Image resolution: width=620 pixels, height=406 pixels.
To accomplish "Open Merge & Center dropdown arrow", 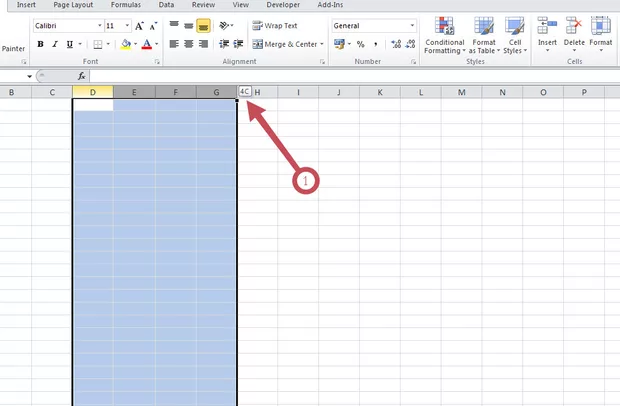I will (322, 44).
